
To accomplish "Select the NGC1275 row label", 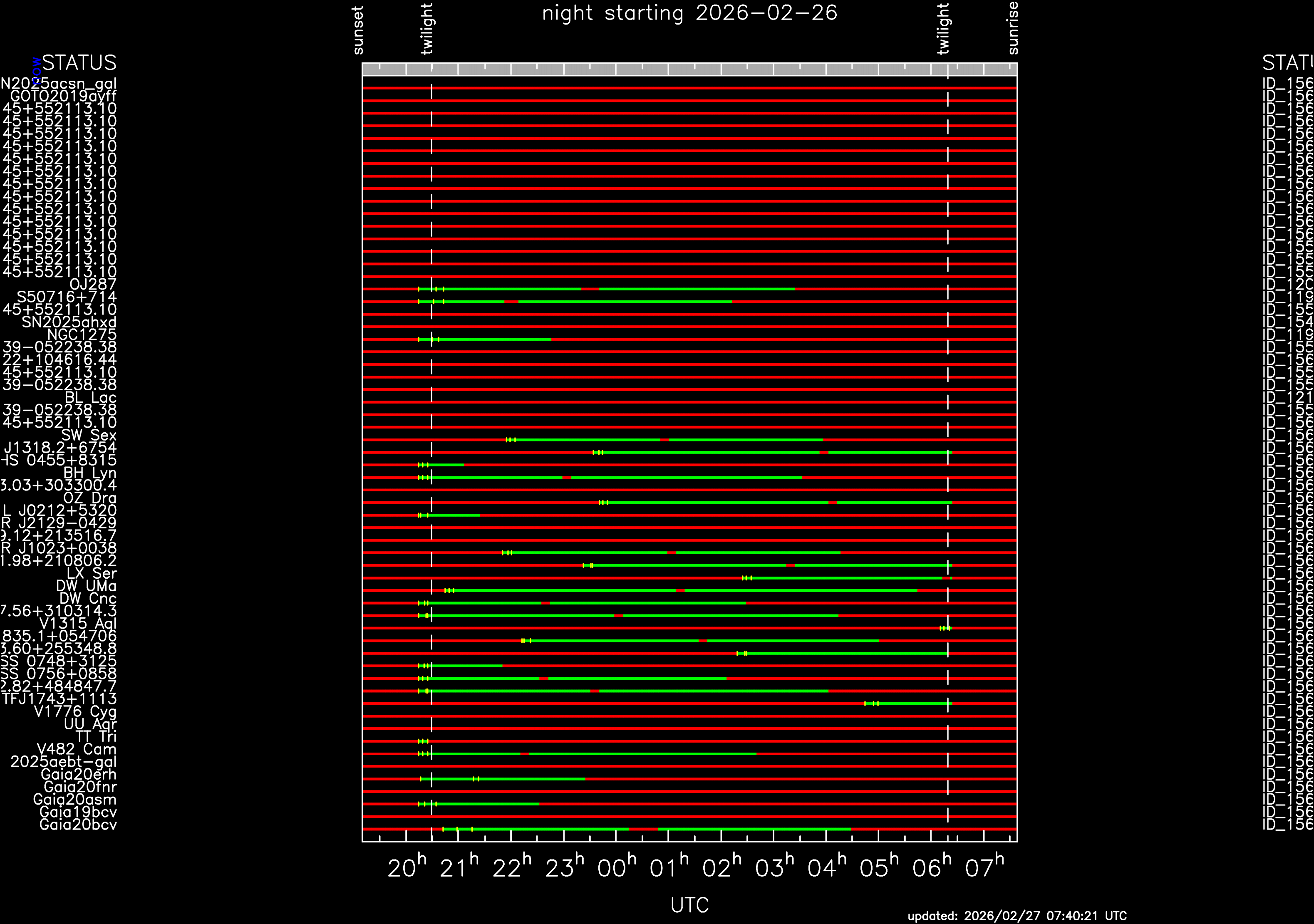I will point(82,335).
